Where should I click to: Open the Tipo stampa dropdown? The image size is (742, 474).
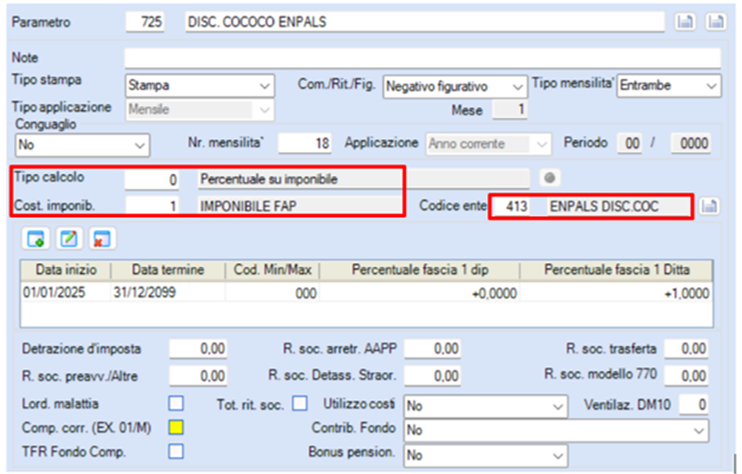tap(200, 86)
